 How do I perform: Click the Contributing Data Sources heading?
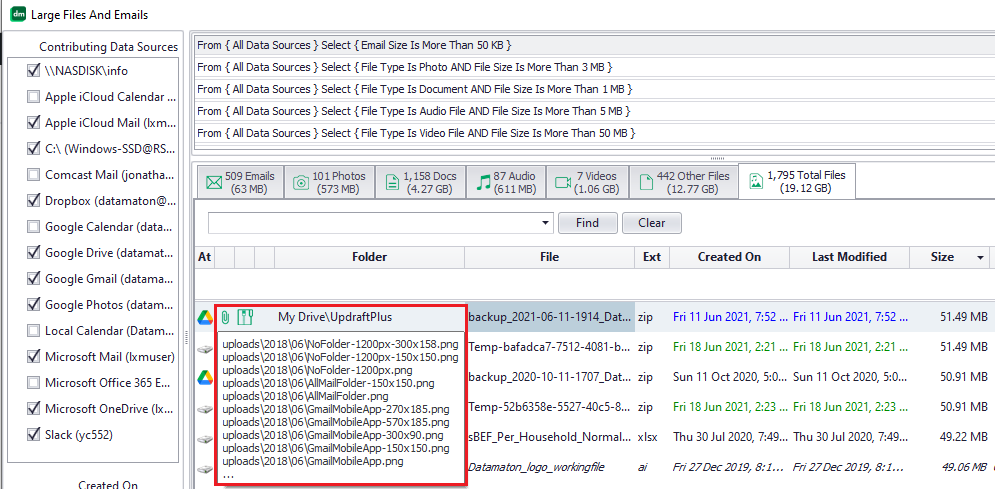coord(109,47)
